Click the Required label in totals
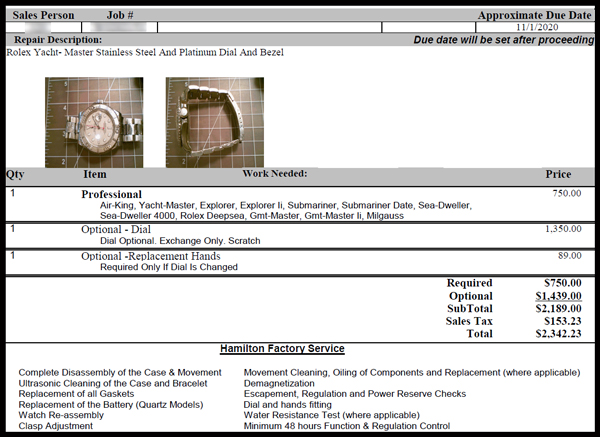Viewport: 600px width, 437px height. 470,283
